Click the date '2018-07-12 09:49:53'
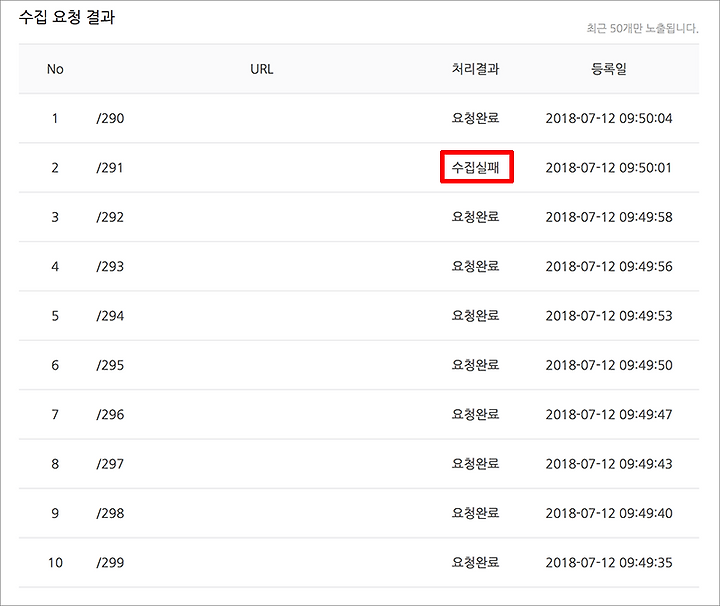 609,316
